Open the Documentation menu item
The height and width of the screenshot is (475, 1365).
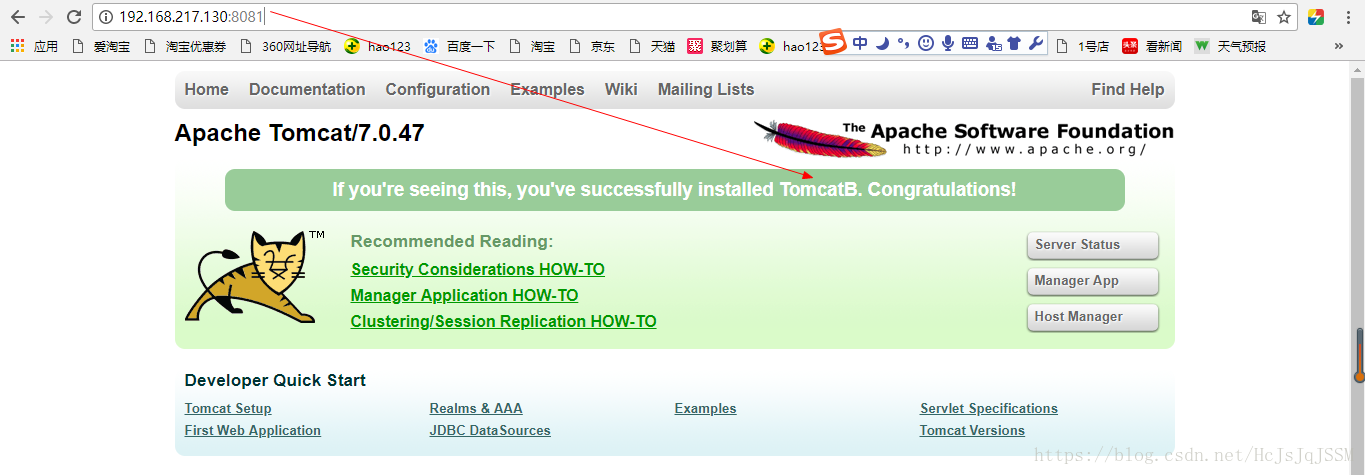307,89
